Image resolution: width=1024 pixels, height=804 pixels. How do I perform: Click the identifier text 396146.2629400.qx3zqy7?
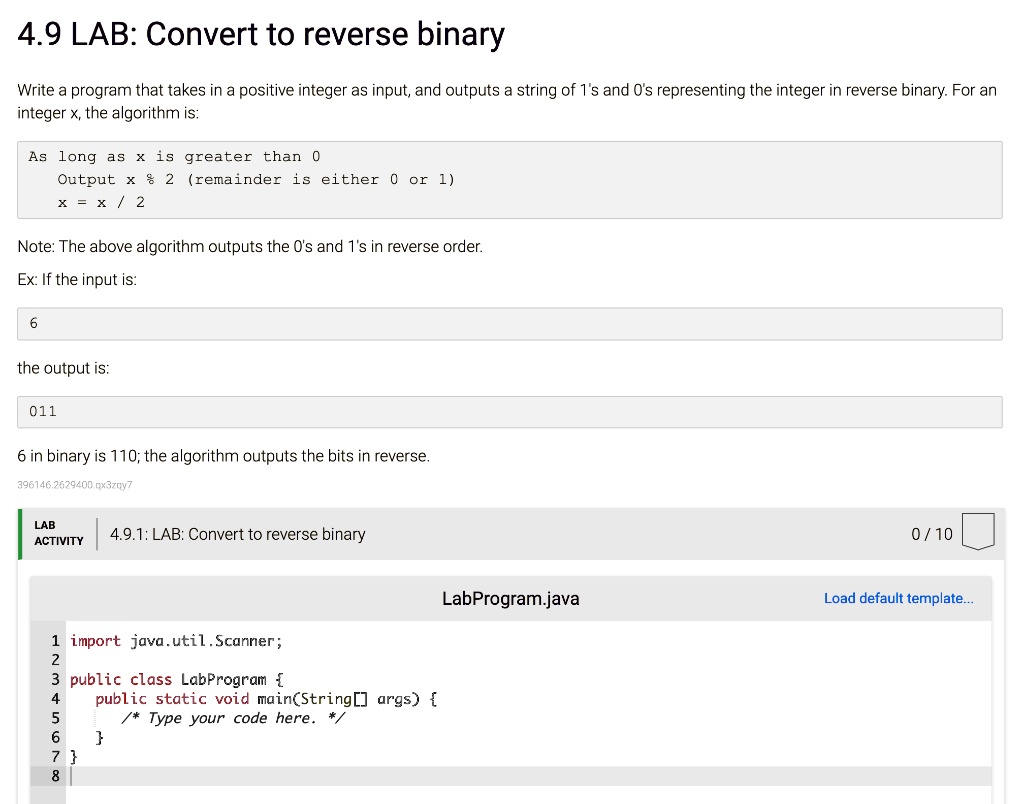pos(77,484)
